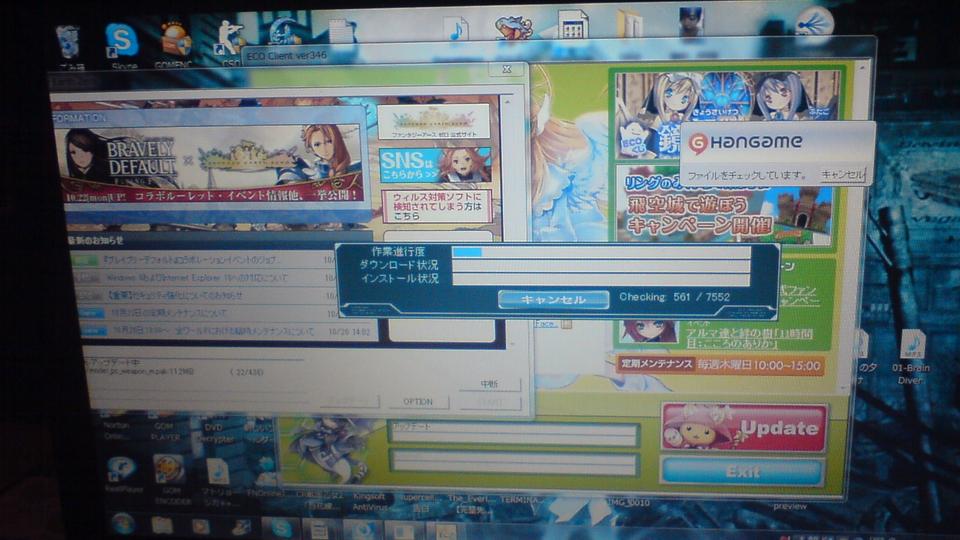Open the dragon game icon on desktop
The height and width of the screenshot is (540, 960).
tap(513, 28)
